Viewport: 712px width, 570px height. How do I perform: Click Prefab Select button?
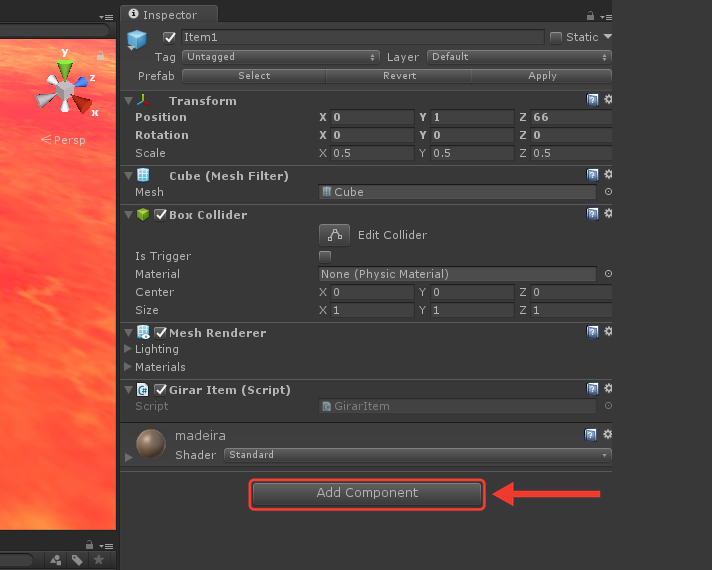(254, 76)
